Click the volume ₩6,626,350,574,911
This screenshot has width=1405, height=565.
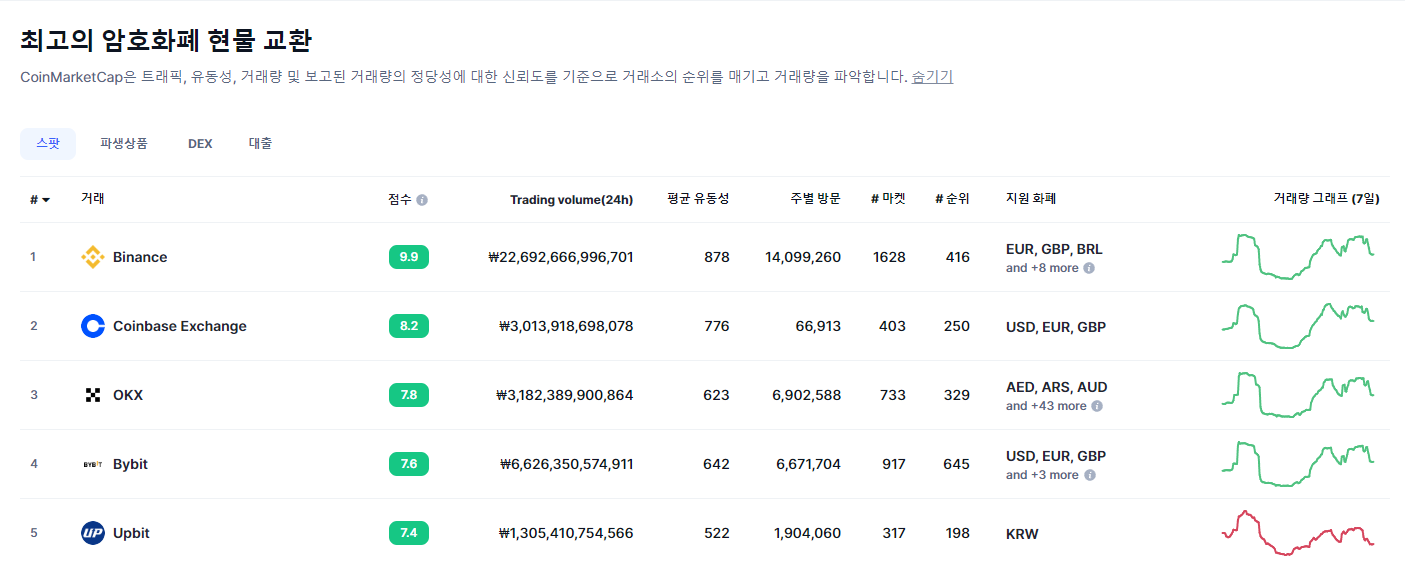[567, 464]
